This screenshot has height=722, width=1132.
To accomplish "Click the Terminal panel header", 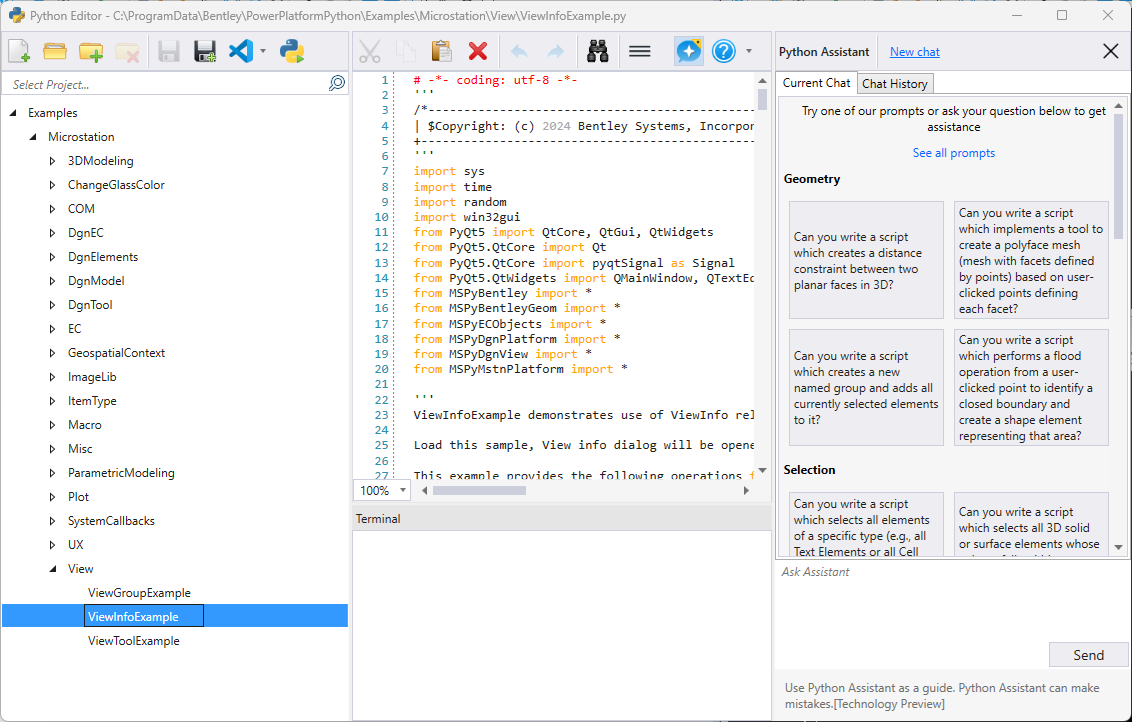I will point(562,518).
